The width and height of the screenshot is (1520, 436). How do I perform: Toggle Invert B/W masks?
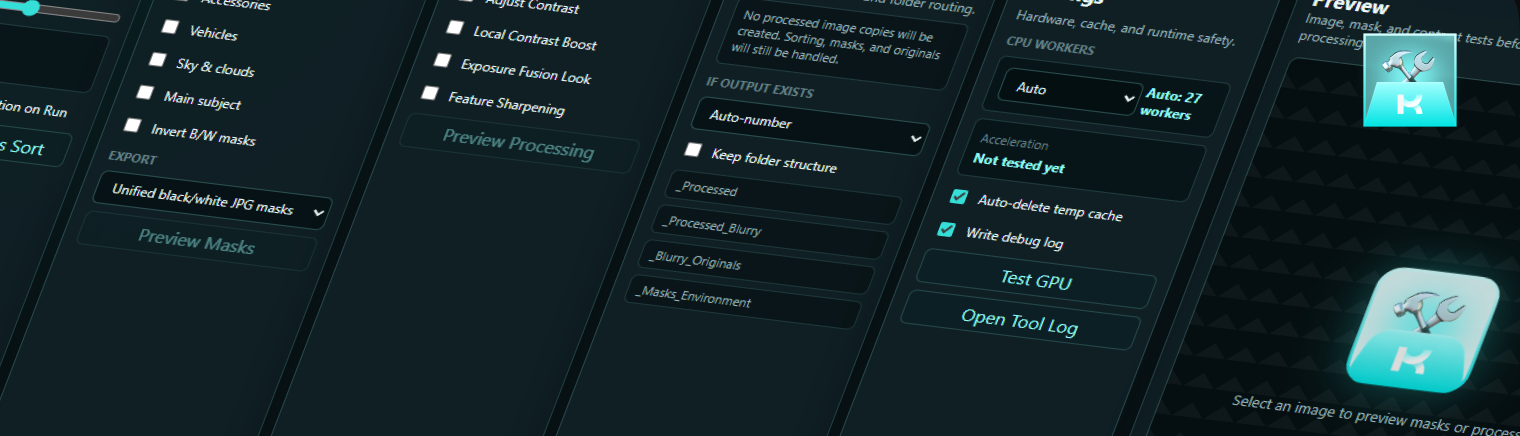(132, 126)
